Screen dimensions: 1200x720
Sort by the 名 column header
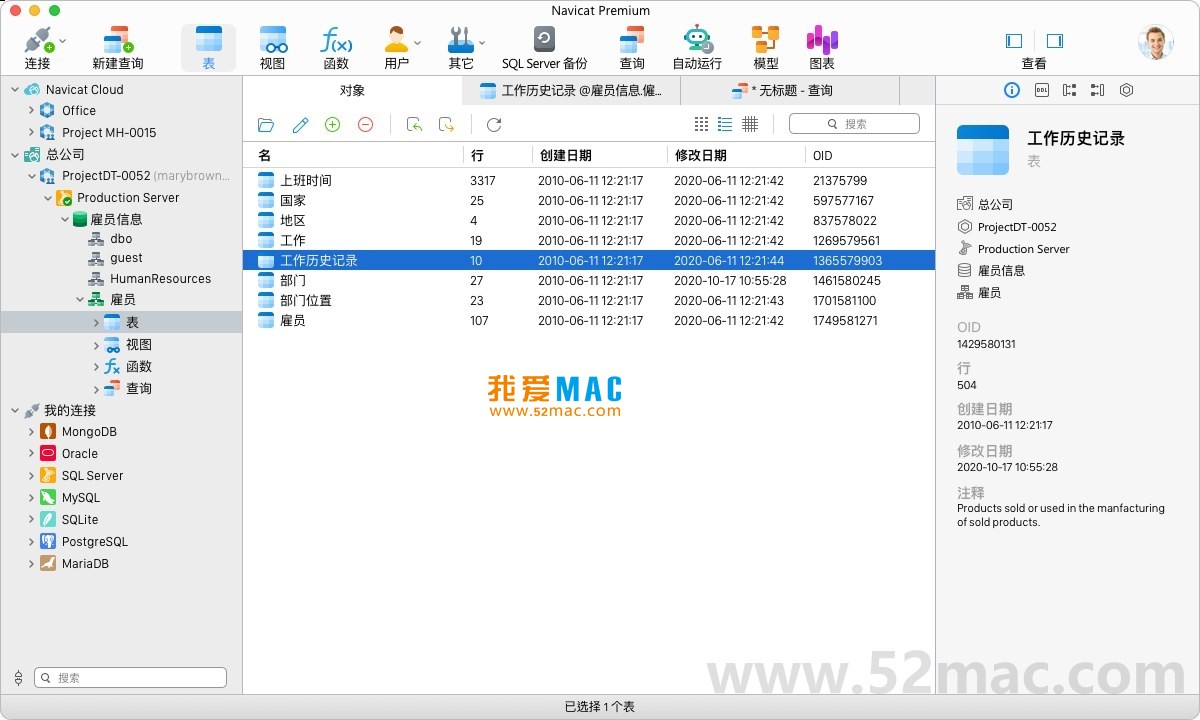[354, 155]
